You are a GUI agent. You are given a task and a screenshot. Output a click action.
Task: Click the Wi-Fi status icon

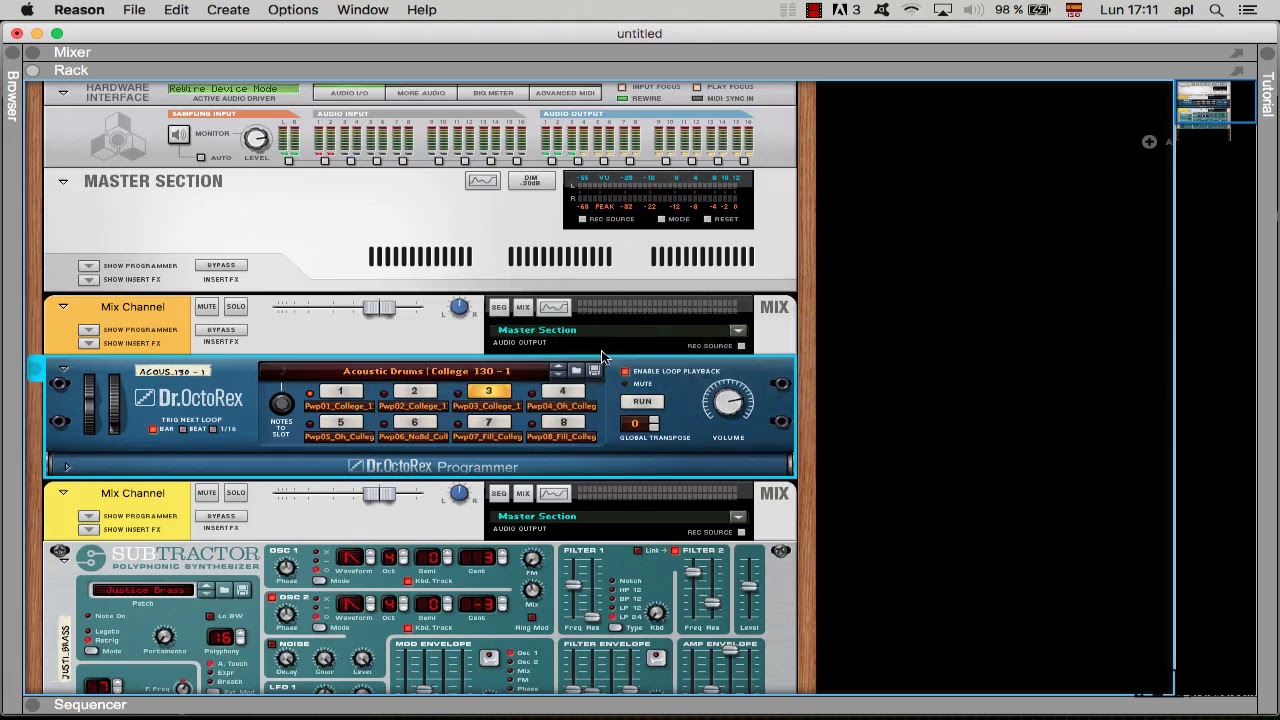[x=911, y=10]
